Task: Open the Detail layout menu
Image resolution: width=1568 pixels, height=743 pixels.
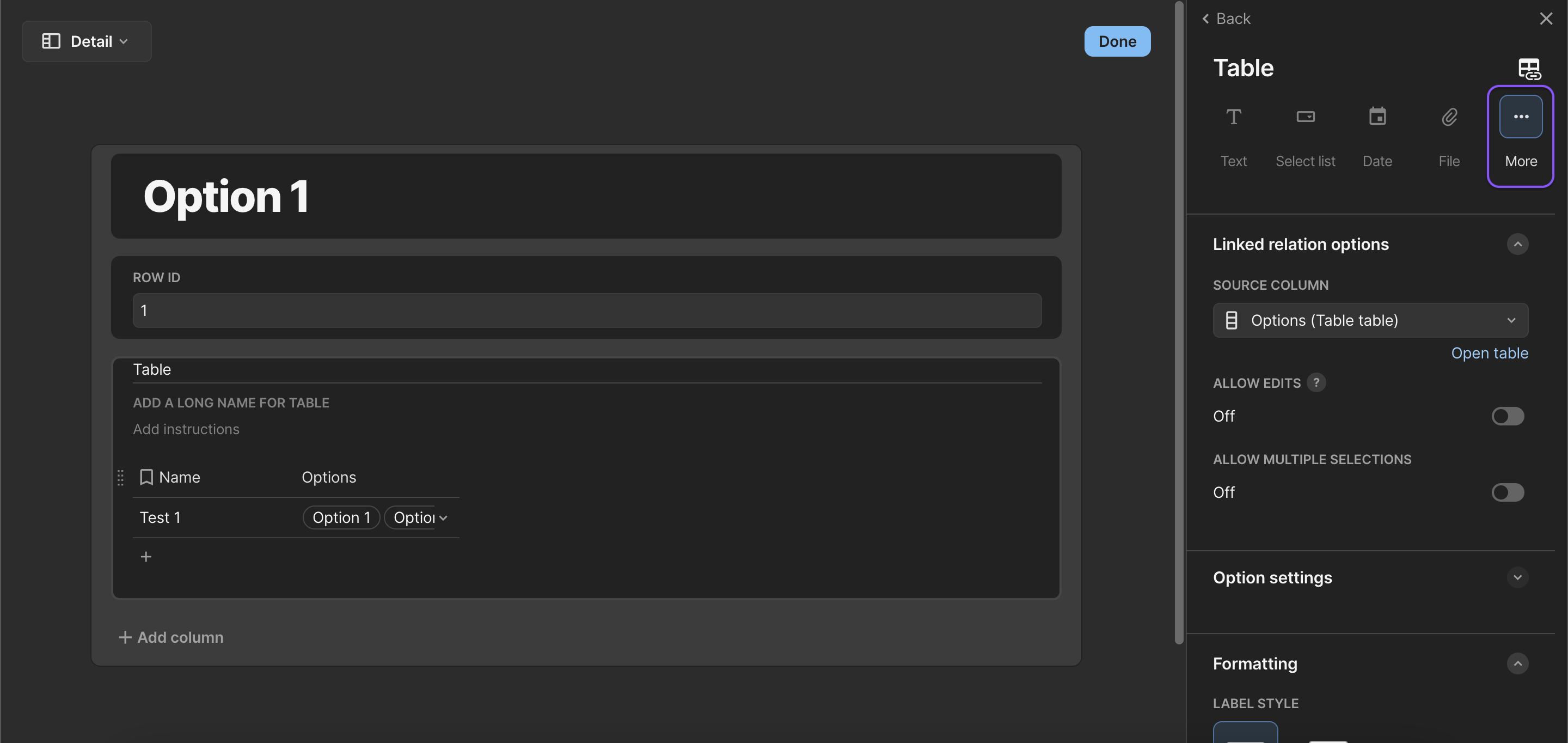Action: pos(87,41)
